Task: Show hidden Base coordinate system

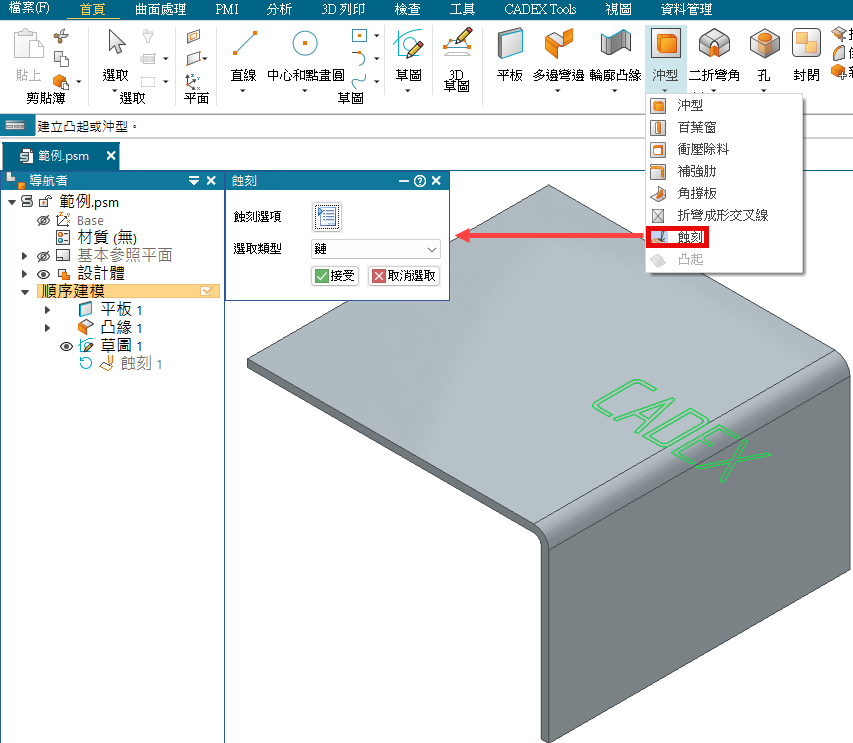Action: pos(43,220)
